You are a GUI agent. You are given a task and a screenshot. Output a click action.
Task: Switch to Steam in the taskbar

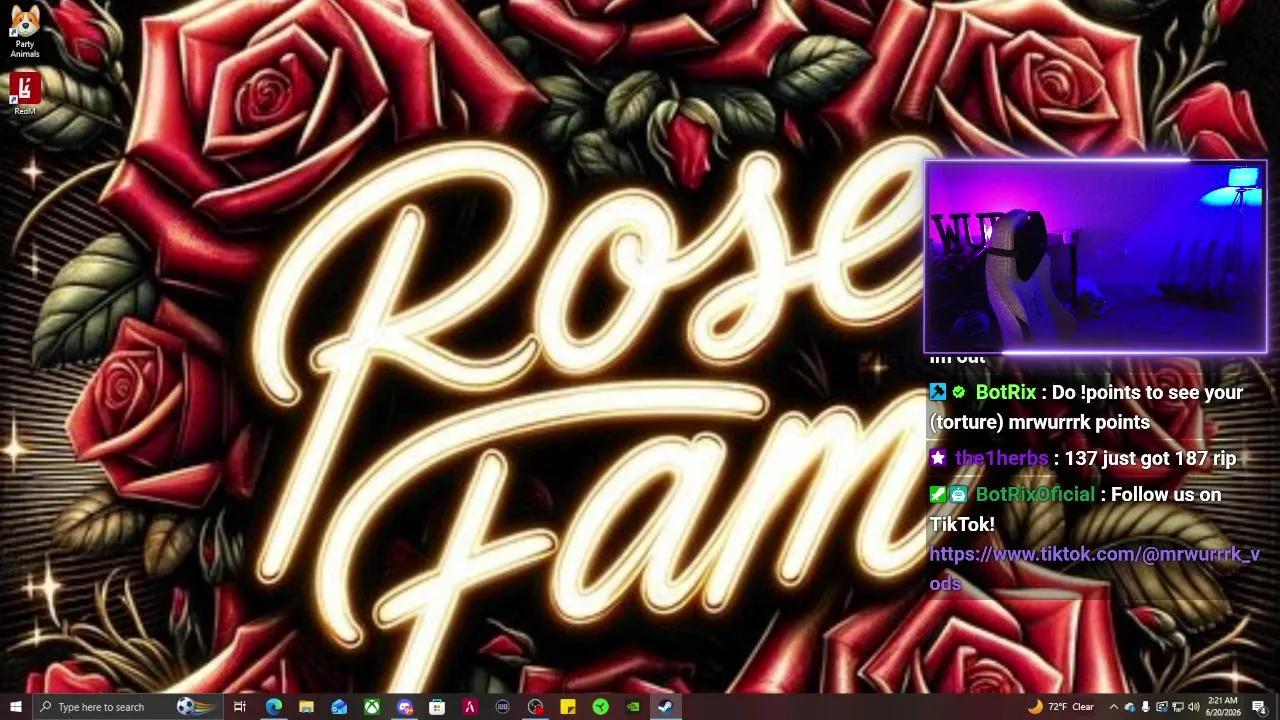click(x=665, y=707)
